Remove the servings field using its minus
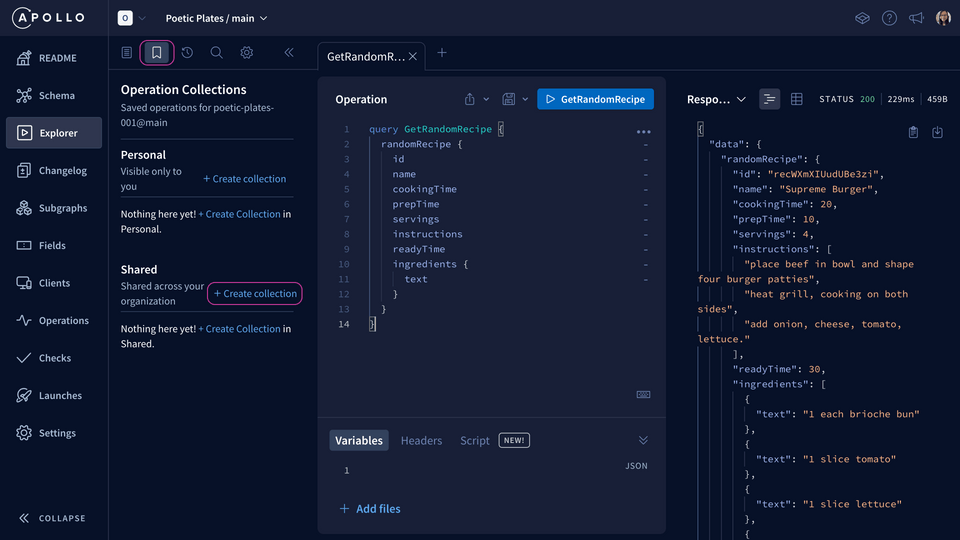Image resolution: width=960 pixels, height=540 pixels. (645, 219)
